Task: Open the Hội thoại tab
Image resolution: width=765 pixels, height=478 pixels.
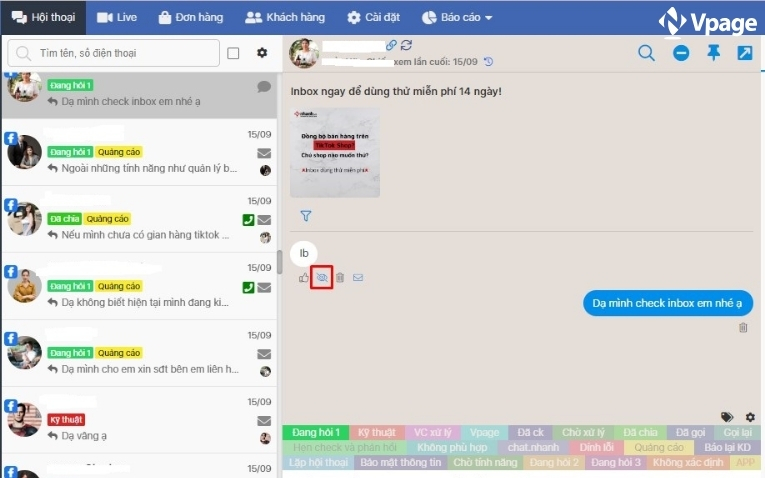Action: click(x=43, y=18)
